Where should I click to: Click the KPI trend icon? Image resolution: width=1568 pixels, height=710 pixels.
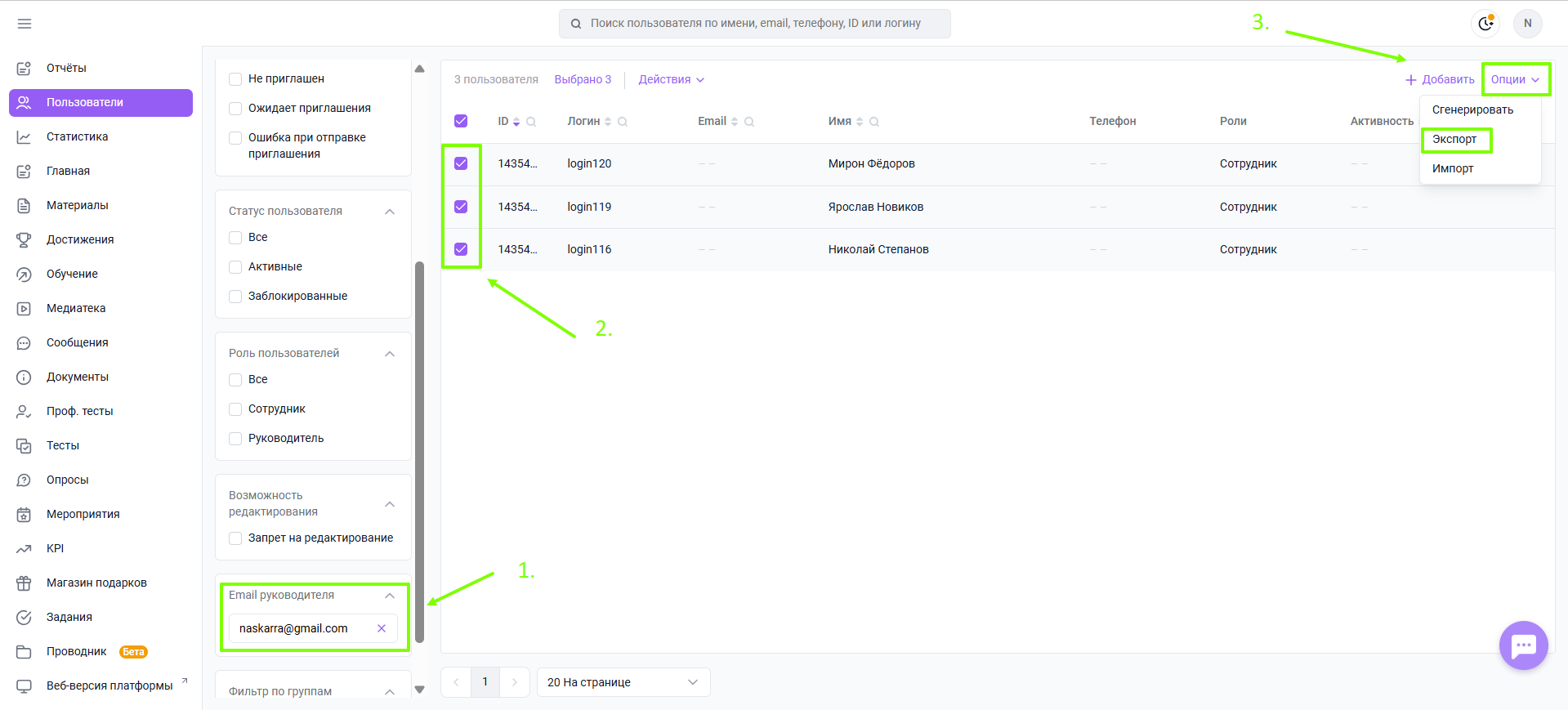[24, 548]
